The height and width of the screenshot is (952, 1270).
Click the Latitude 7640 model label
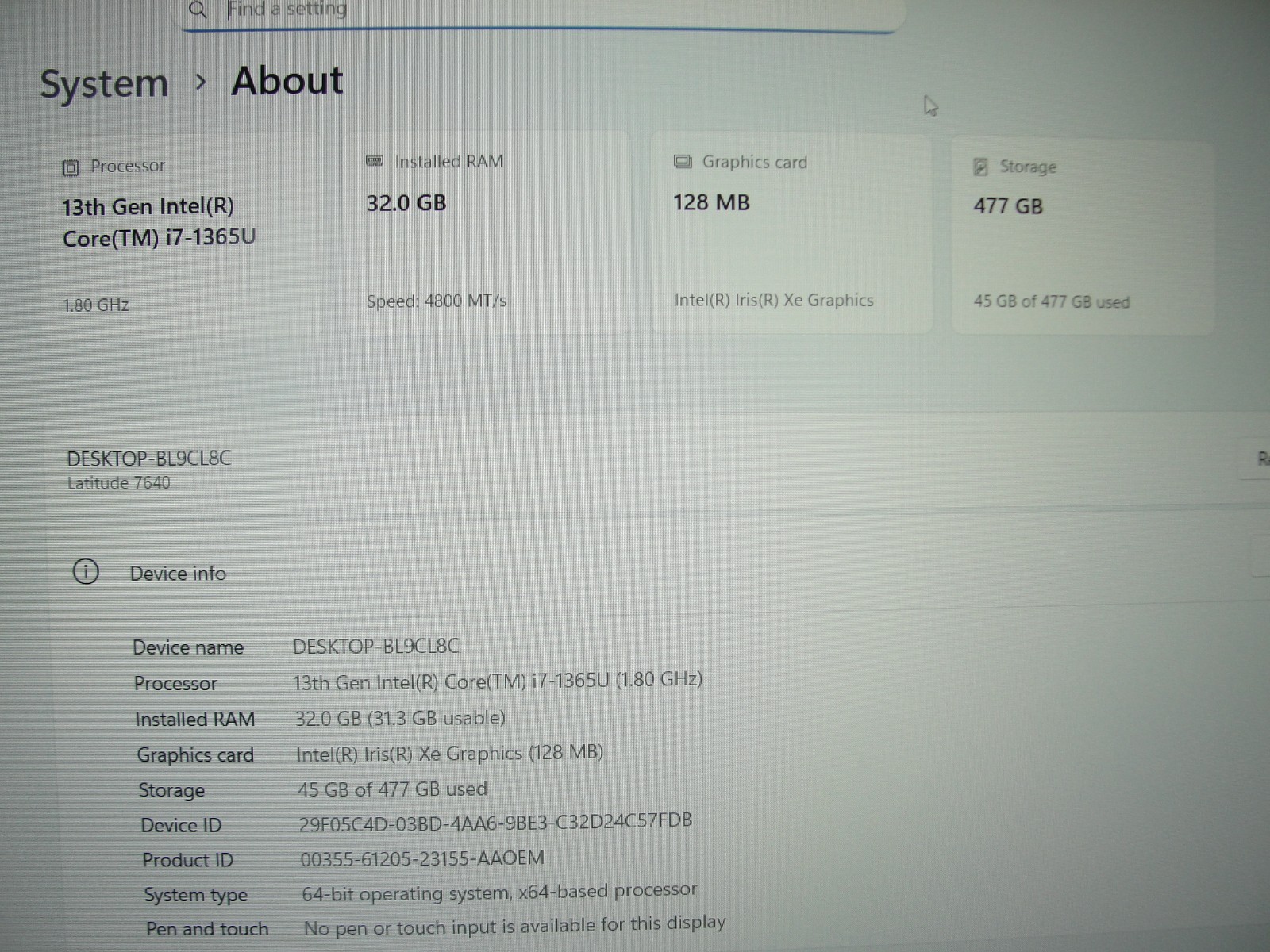pos(118,483)
